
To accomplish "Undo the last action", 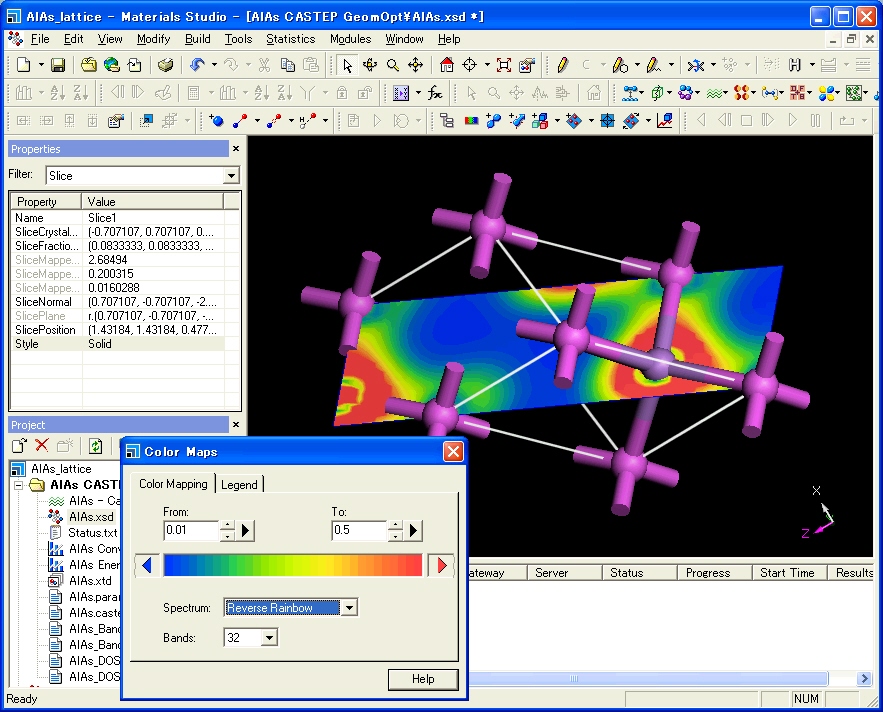I will [x=197, y=65].
